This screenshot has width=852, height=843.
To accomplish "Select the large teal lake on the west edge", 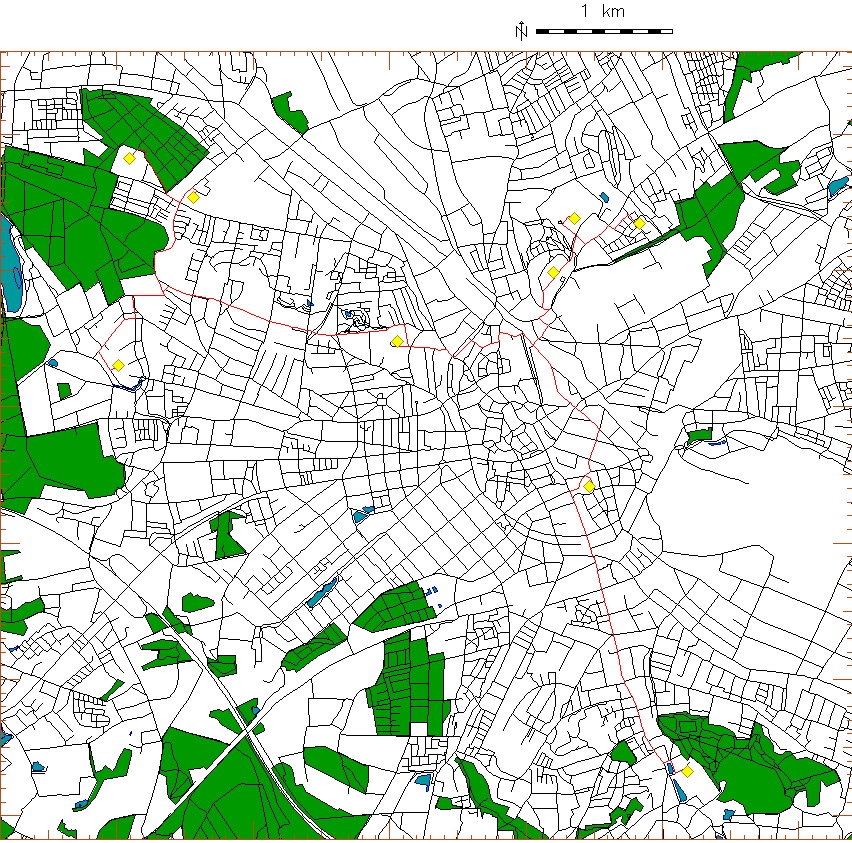I will tap(10, 265).
